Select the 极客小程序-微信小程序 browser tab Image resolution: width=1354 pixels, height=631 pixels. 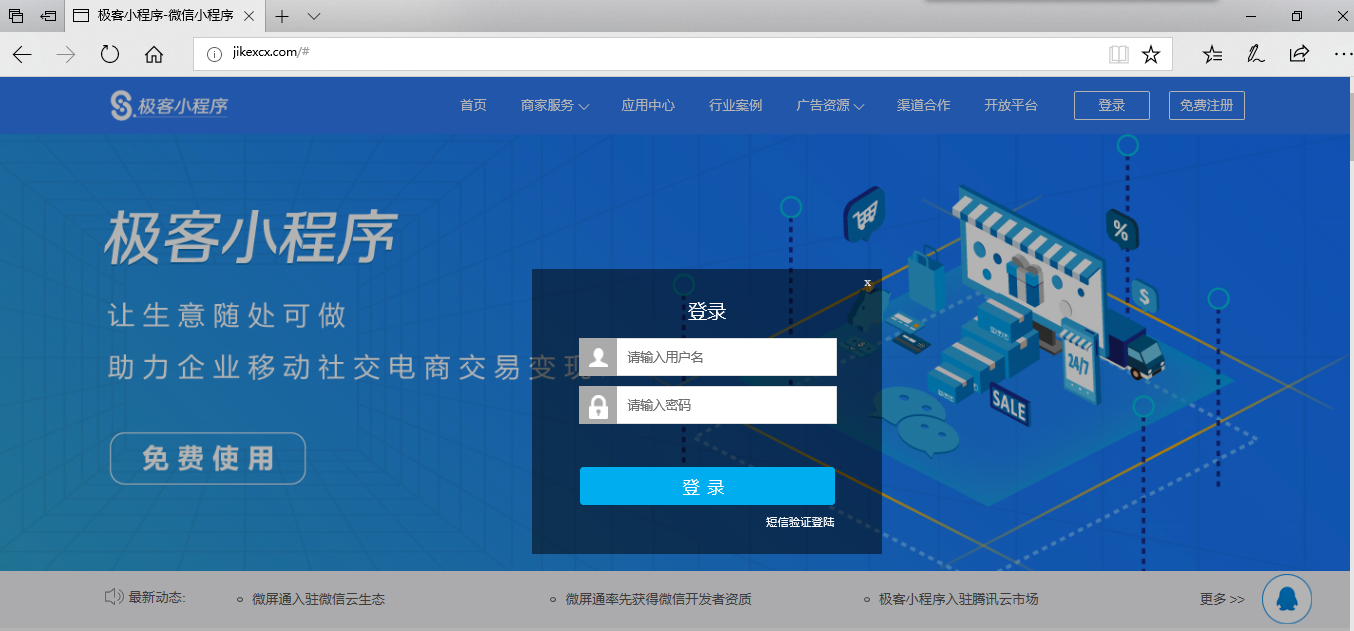click(x=166, y=16)
